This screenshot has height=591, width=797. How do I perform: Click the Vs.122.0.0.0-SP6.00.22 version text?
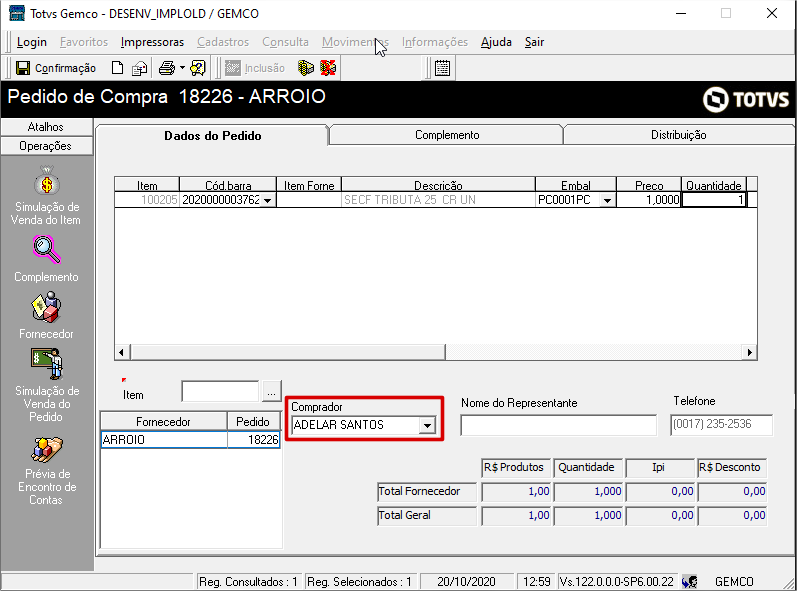[x=617, y=582]
